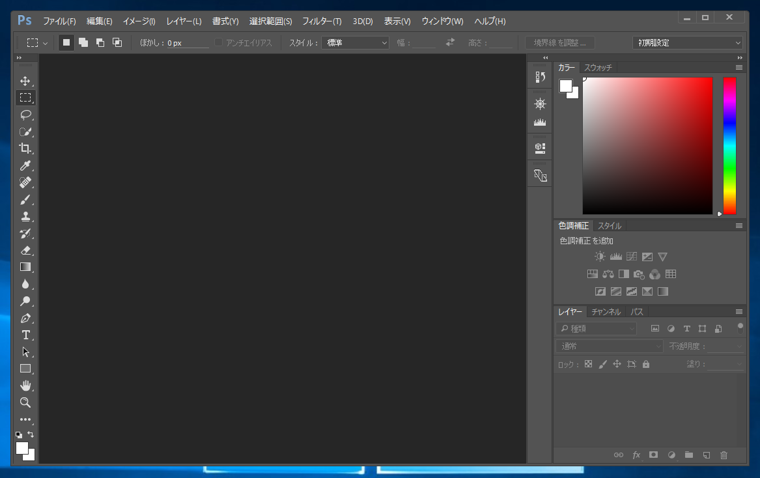
Task: Open the イメージ(I) menu
Action: pyautogui.click(x=139, y=21)
